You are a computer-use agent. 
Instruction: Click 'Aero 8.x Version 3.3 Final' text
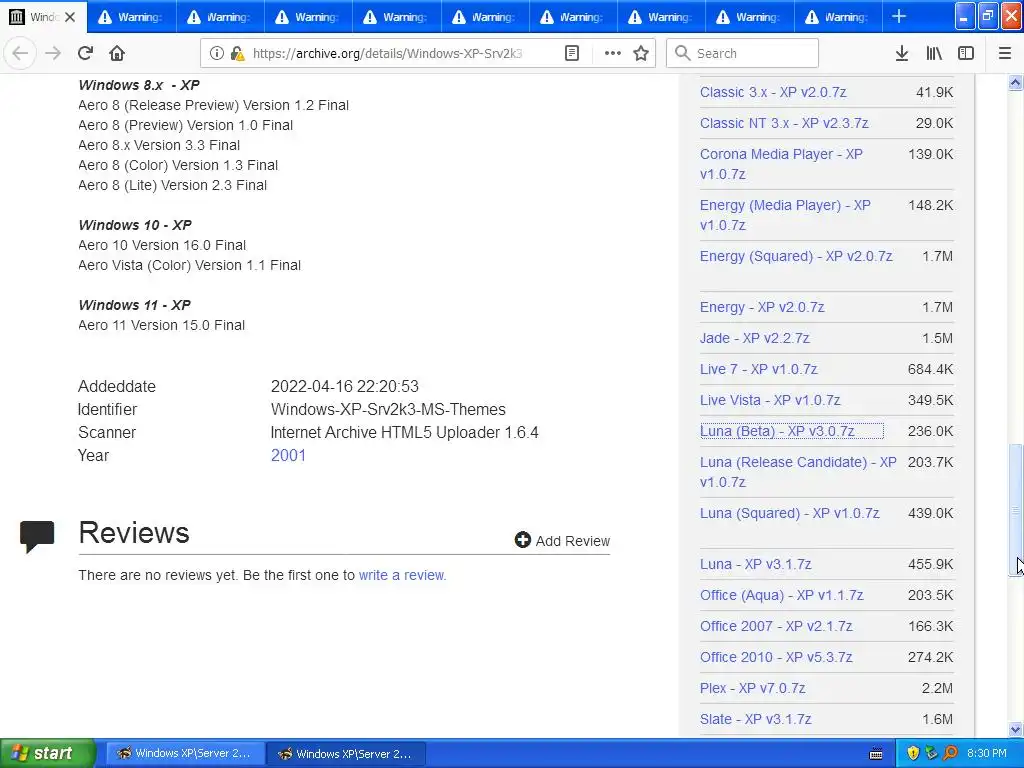click(x=159, y=145)
